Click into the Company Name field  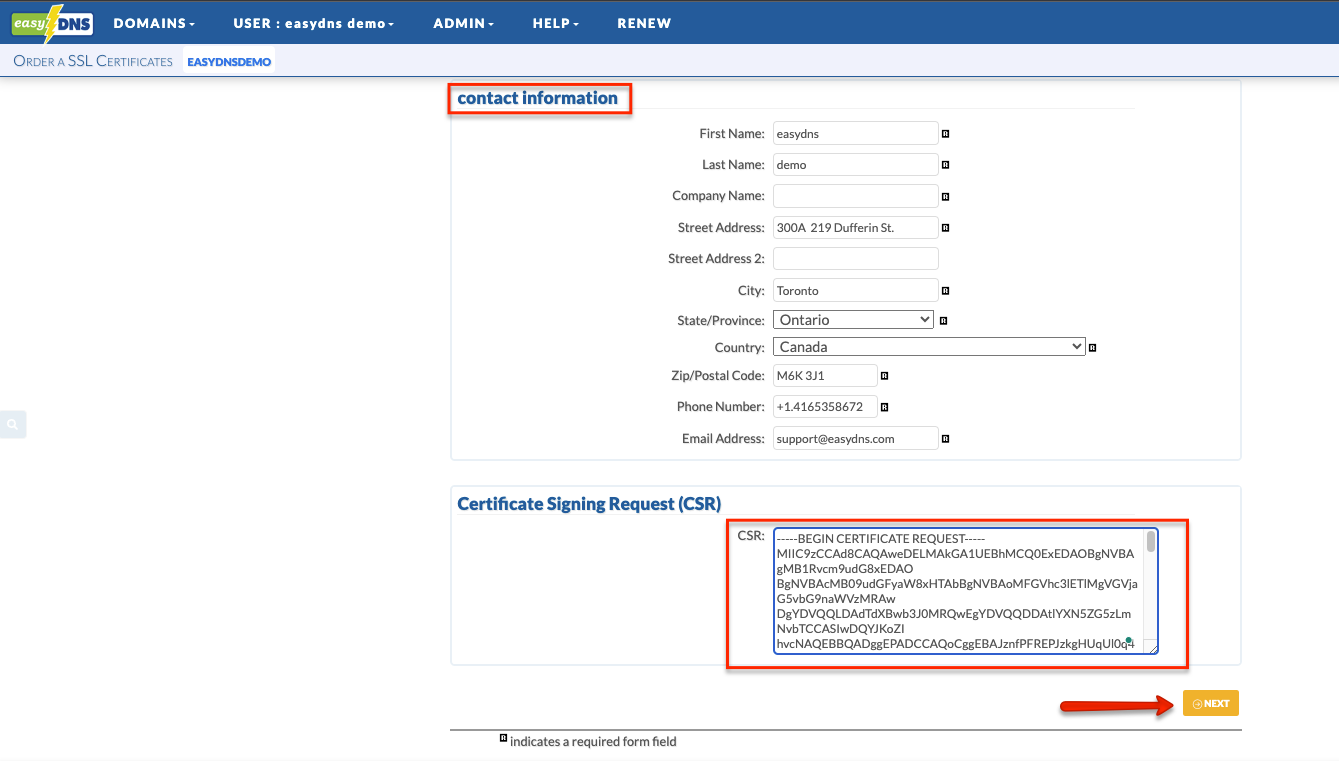[855, 196]
